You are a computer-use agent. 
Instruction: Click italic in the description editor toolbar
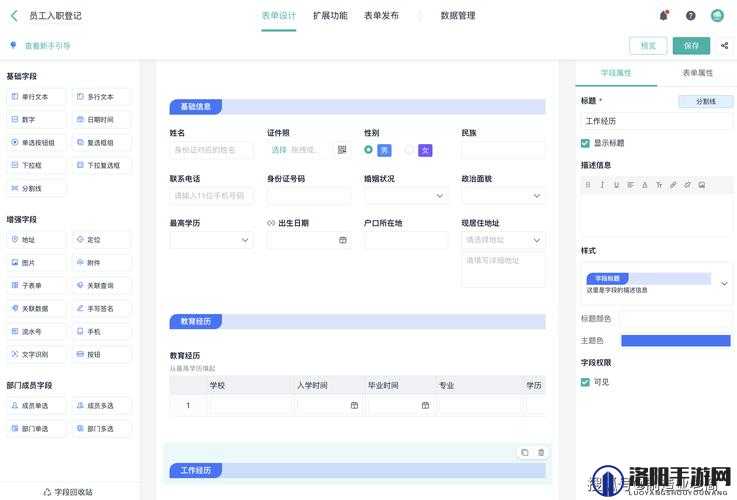(602, 185)
